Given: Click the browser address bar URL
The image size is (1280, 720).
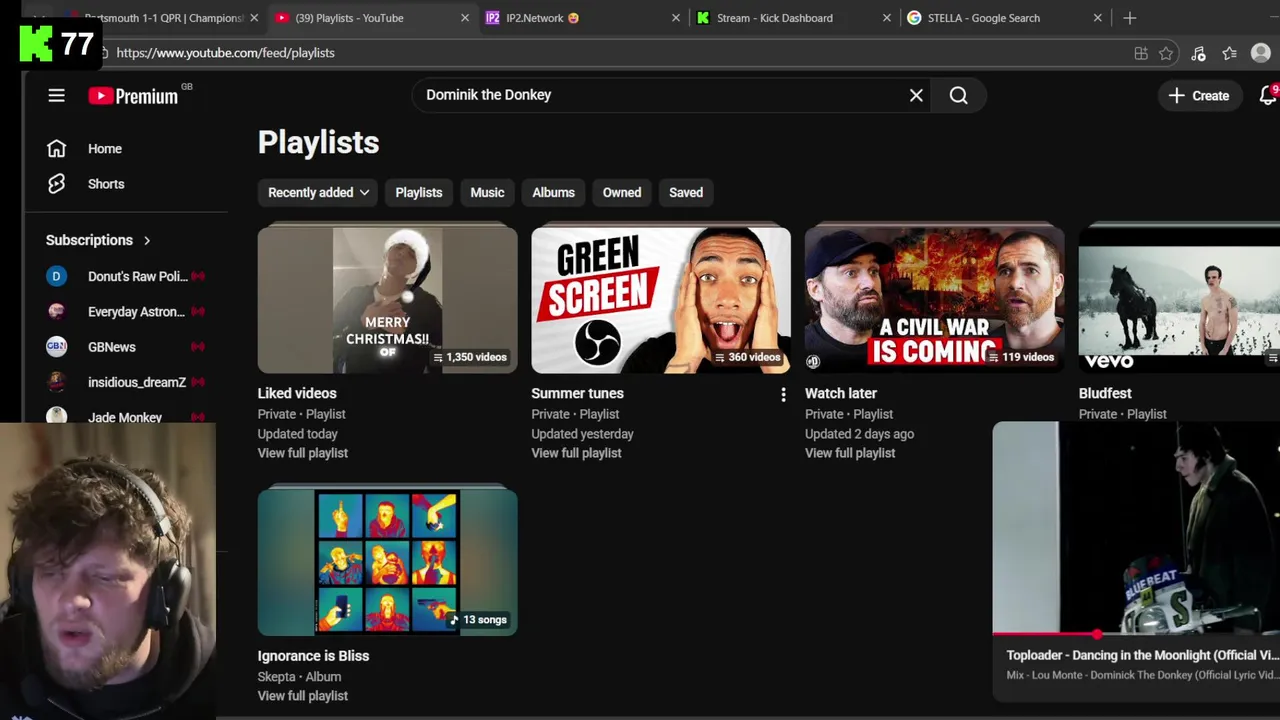Looking at the screenshot, I should (x=225, y=53).
